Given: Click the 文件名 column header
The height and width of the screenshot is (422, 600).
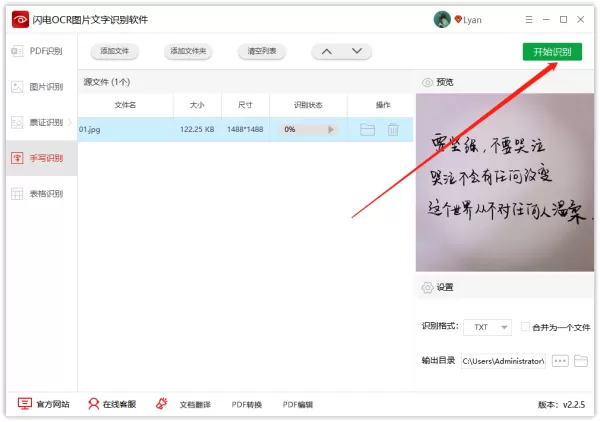Looking at the screenshot, I should [x=125, y=105].
